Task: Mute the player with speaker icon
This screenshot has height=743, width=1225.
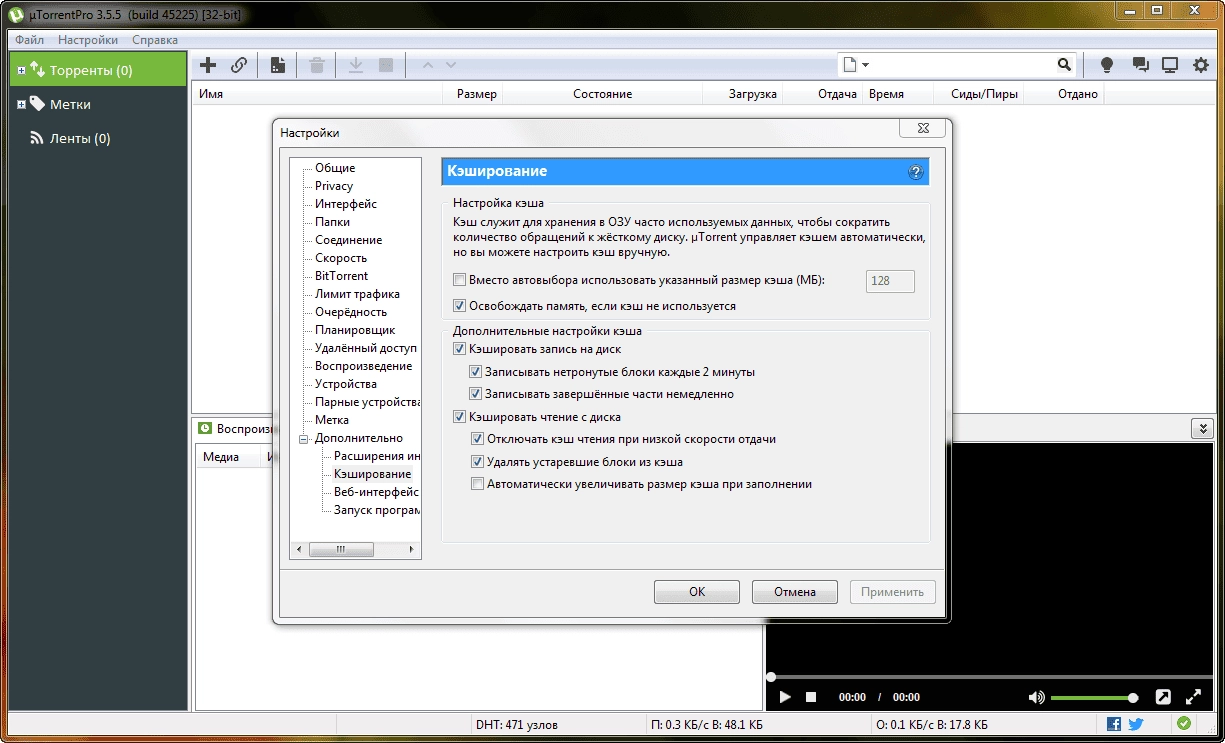Action: click(x=1037, y=697)
